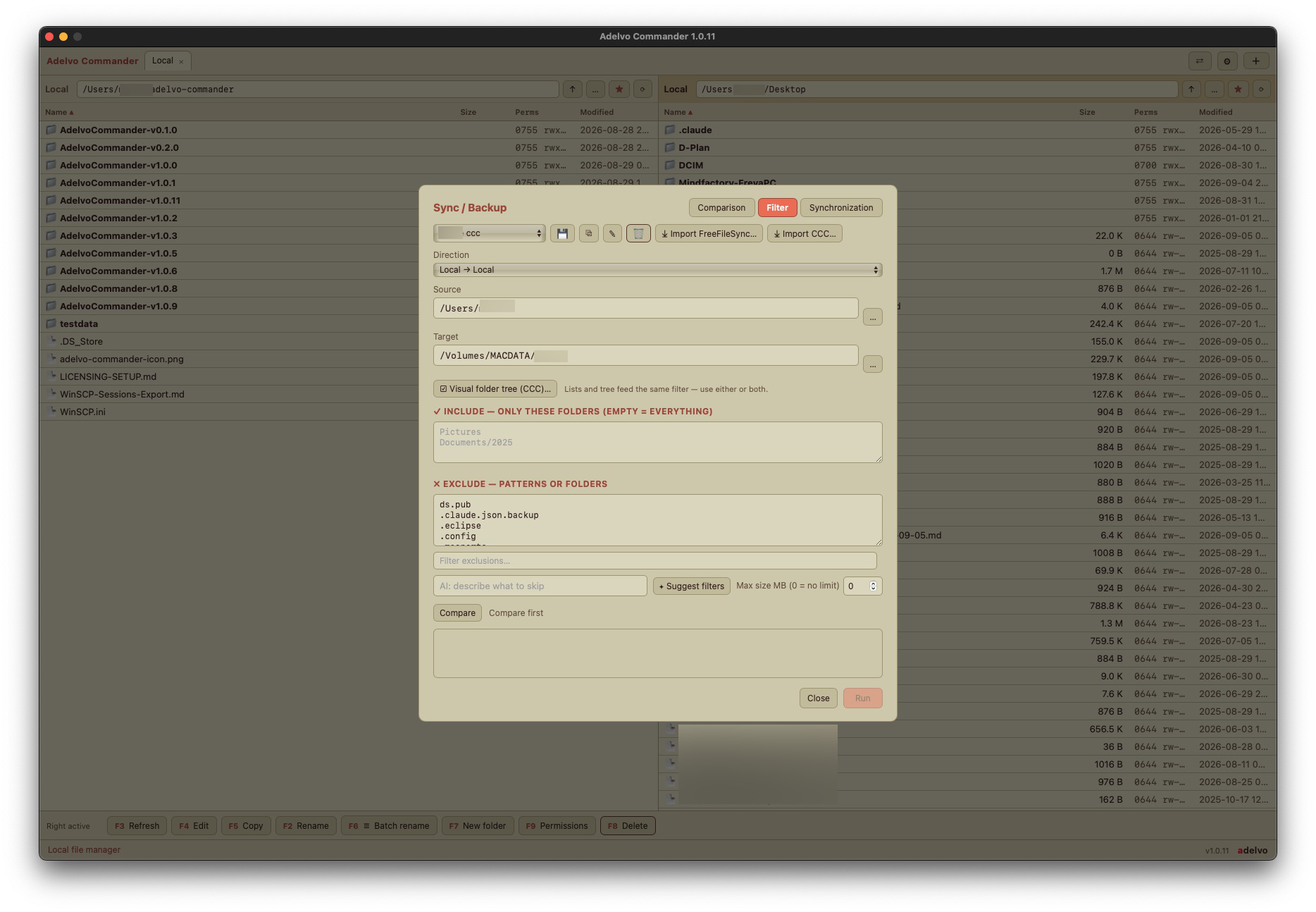This screenshot has height=912, width=1316.
Task: Click Import FreeFileSync... button
Action: coord(709,233)
